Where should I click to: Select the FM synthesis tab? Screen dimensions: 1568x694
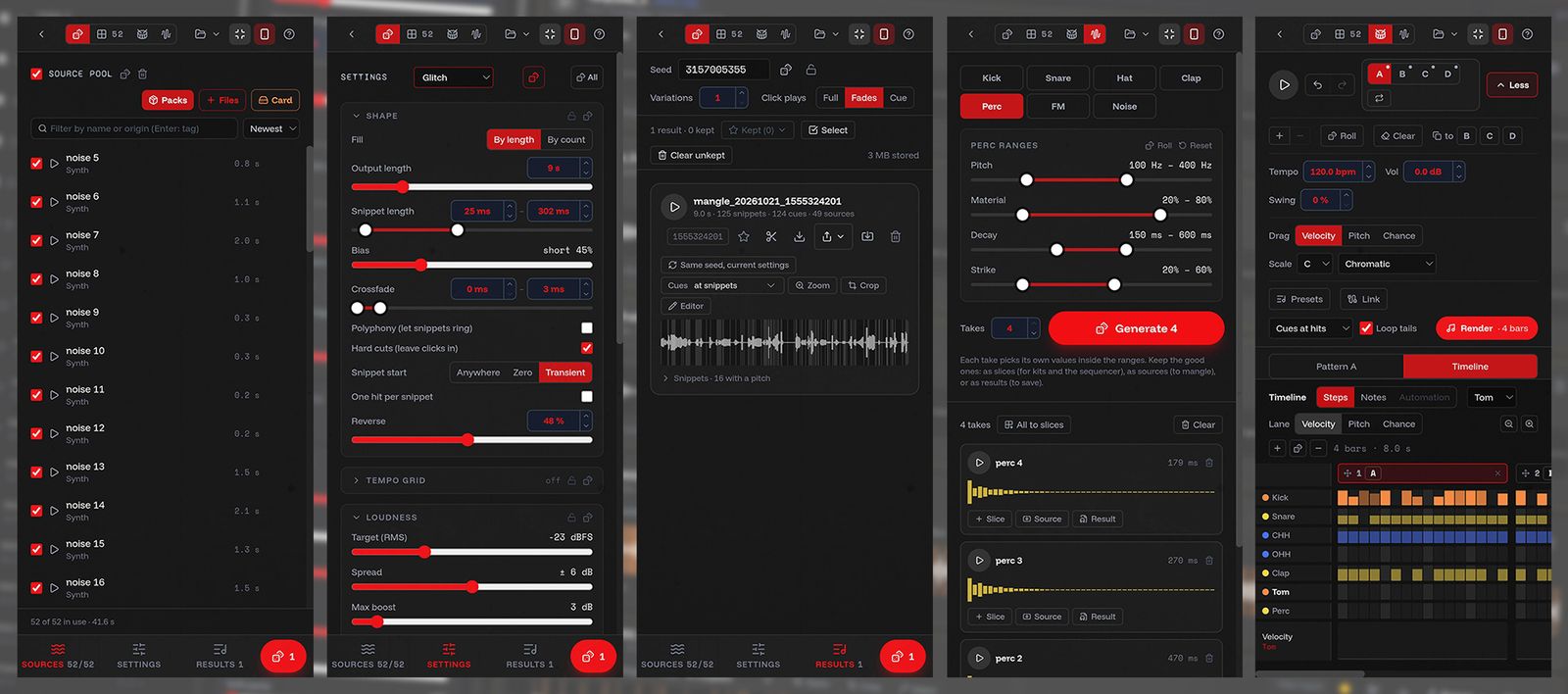tap(1058, 106)
